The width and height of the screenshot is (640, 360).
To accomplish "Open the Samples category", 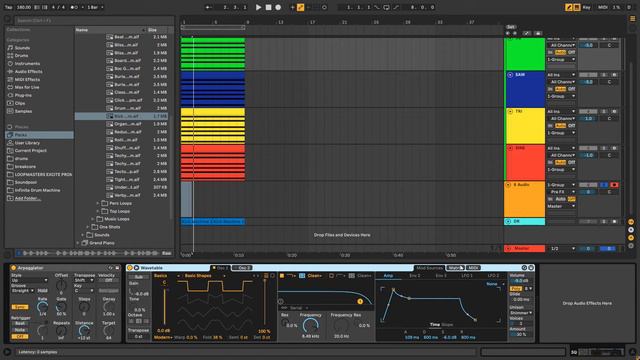I will 23,111.
